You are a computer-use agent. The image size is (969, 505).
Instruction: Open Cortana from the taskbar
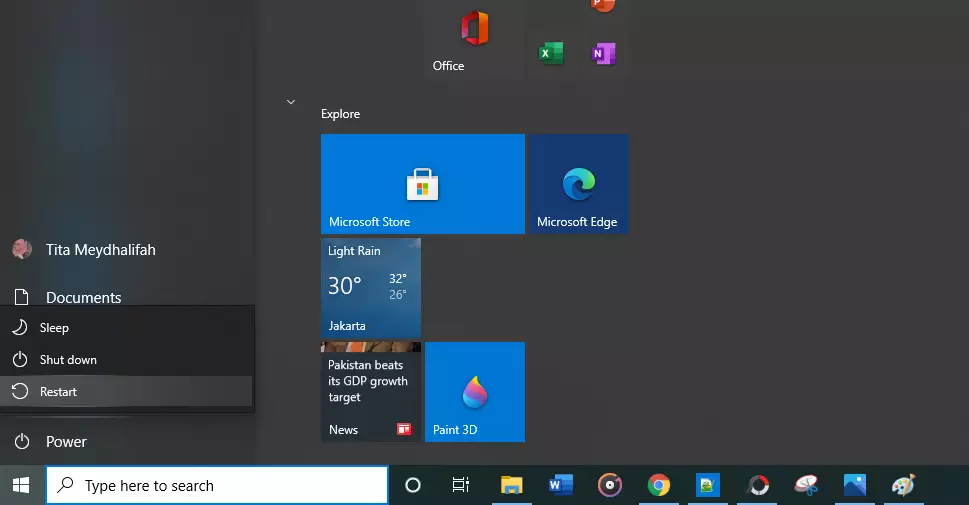coord(413,485)
